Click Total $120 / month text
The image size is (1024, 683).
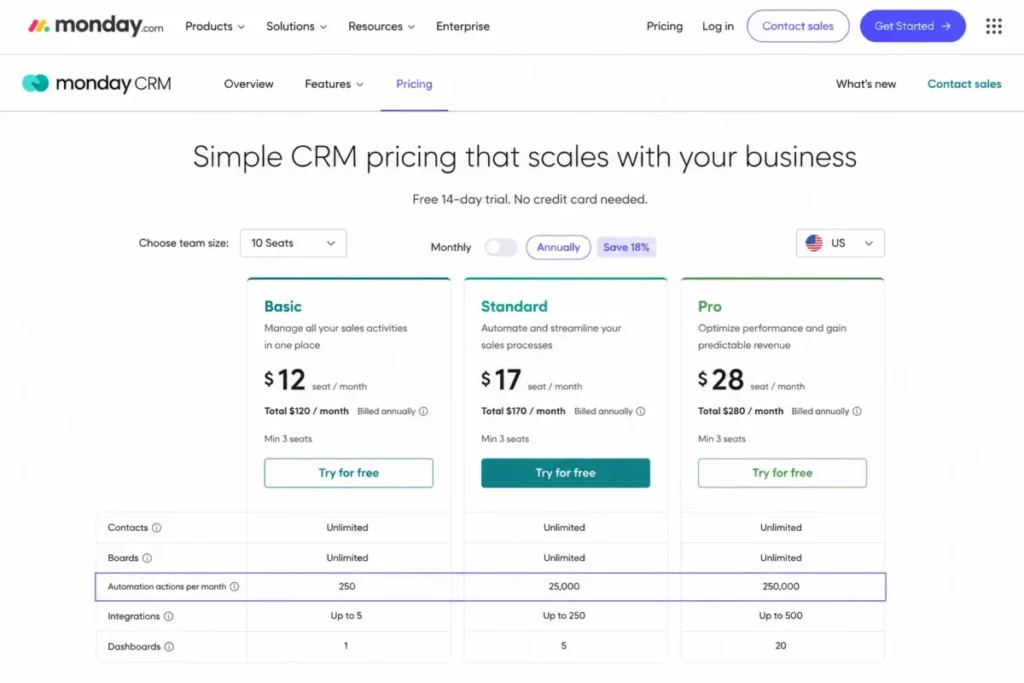click(x=306, y=411)
